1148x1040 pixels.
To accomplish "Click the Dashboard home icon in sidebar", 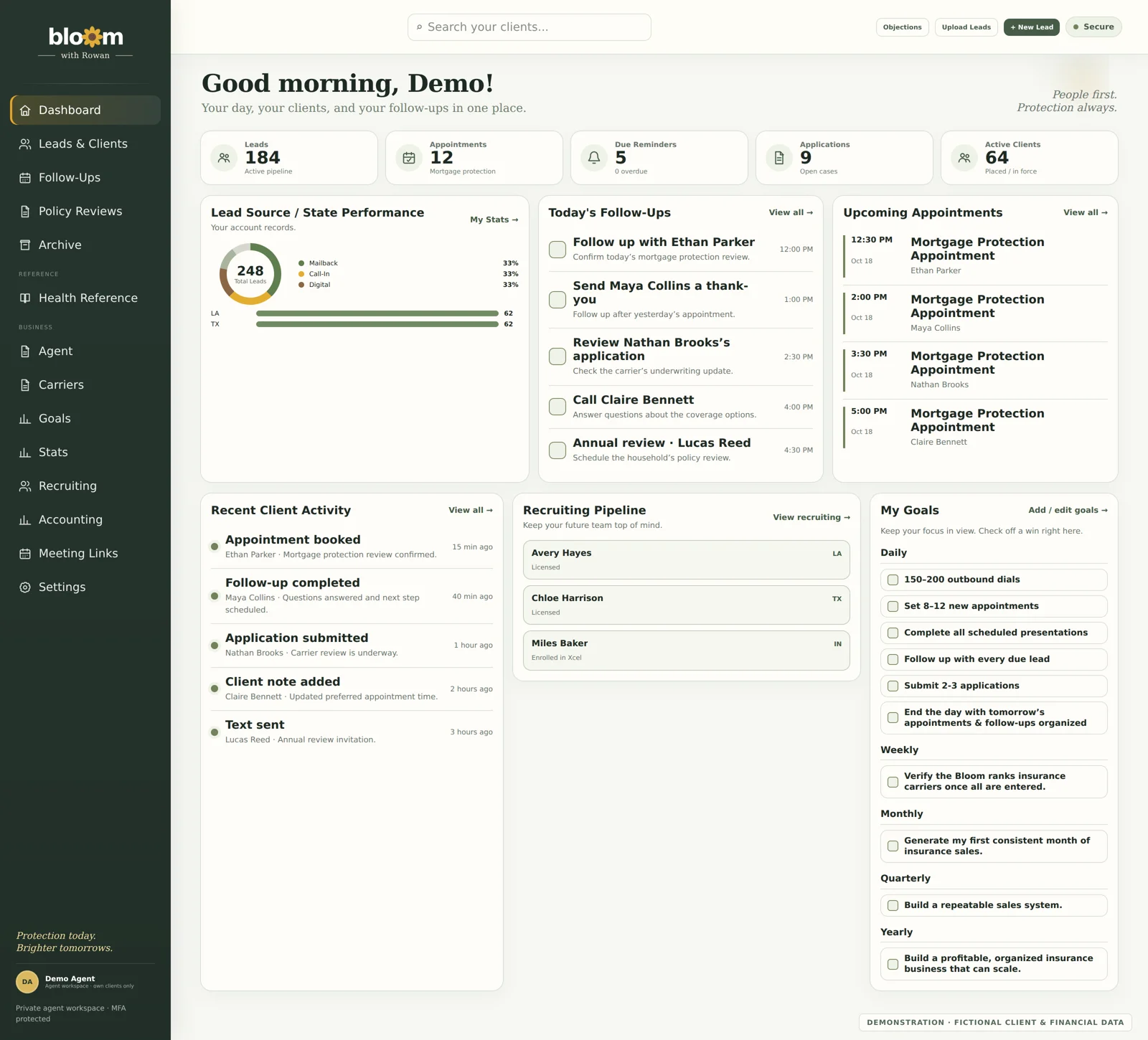I will [x=25, y=110].
